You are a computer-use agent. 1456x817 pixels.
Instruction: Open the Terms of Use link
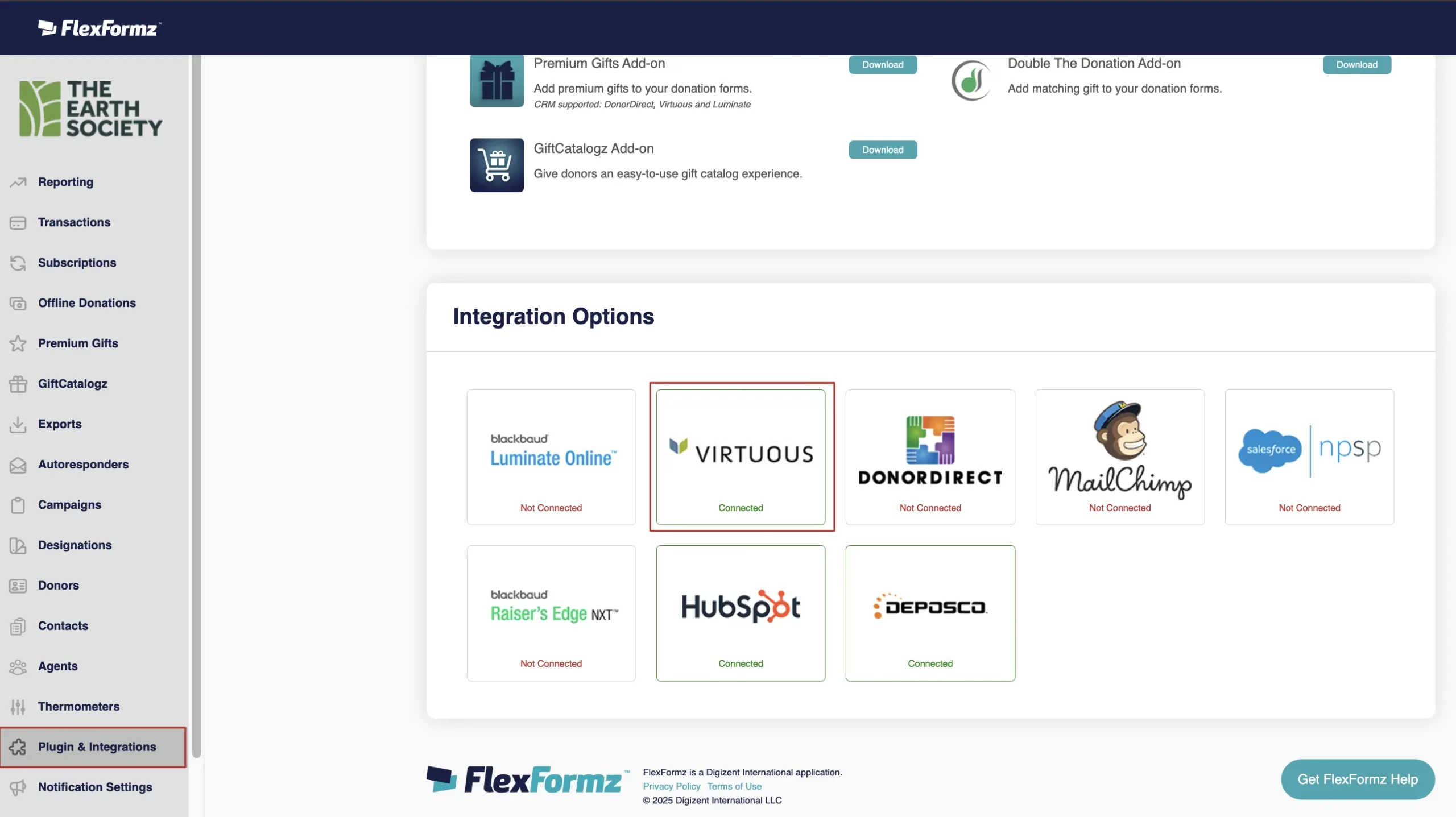[734, 786]
